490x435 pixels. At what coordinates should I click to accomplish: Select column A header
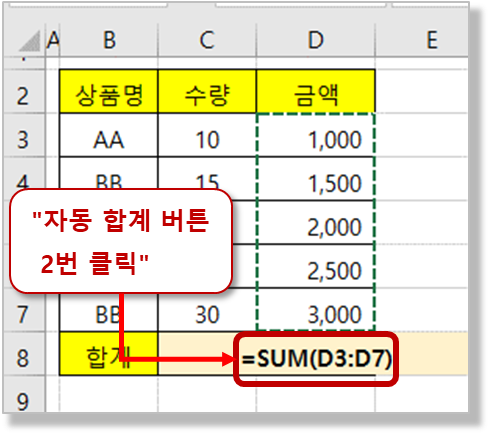(x=53, y=40)
